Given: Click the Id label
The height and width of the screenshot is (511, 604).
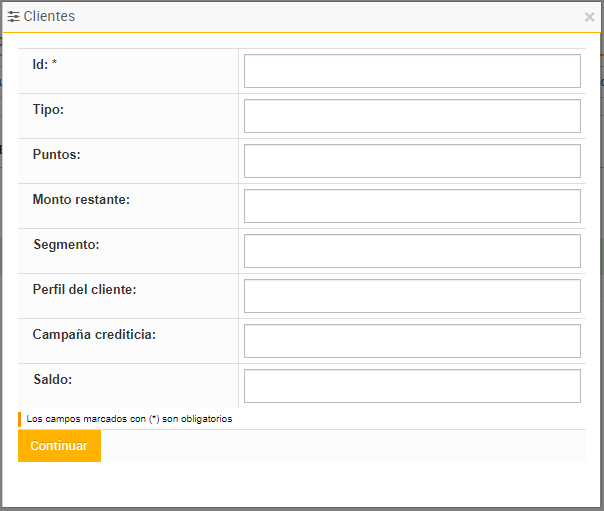Looking at the screenshot, I should (x=40, y=64).
